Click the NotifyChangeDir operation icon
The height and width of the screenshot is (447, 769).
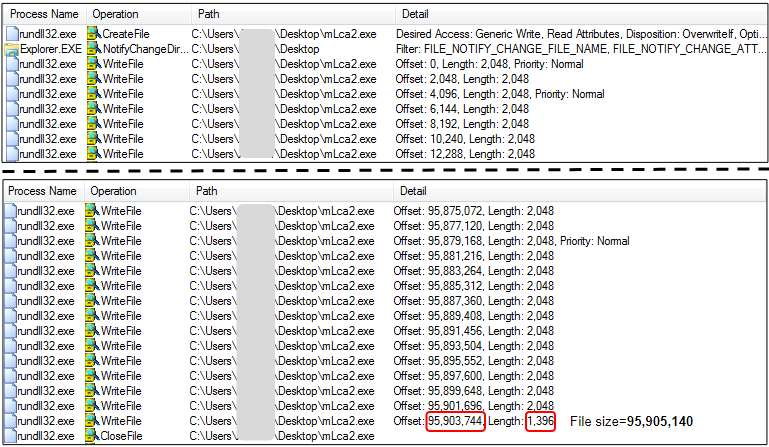pos(94,48)
